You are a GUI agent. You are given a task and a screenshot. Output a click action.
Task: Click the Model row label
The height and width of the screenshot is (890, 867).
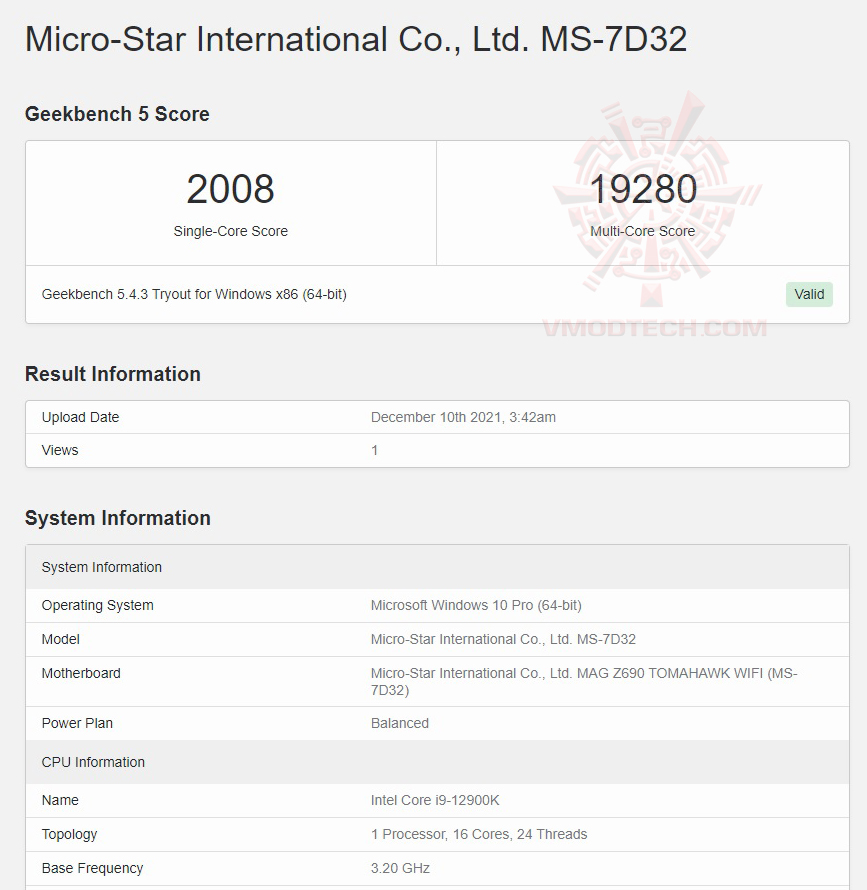[60, 639]
